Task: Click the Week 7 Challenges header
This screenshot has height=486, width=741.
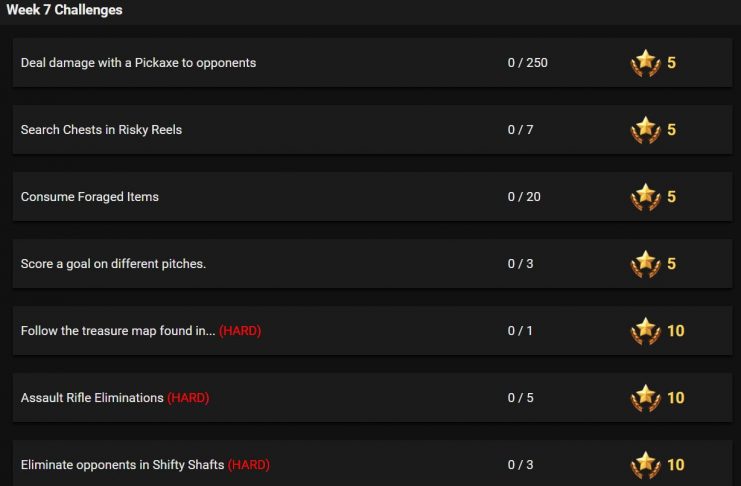Action: click(64, 10)
